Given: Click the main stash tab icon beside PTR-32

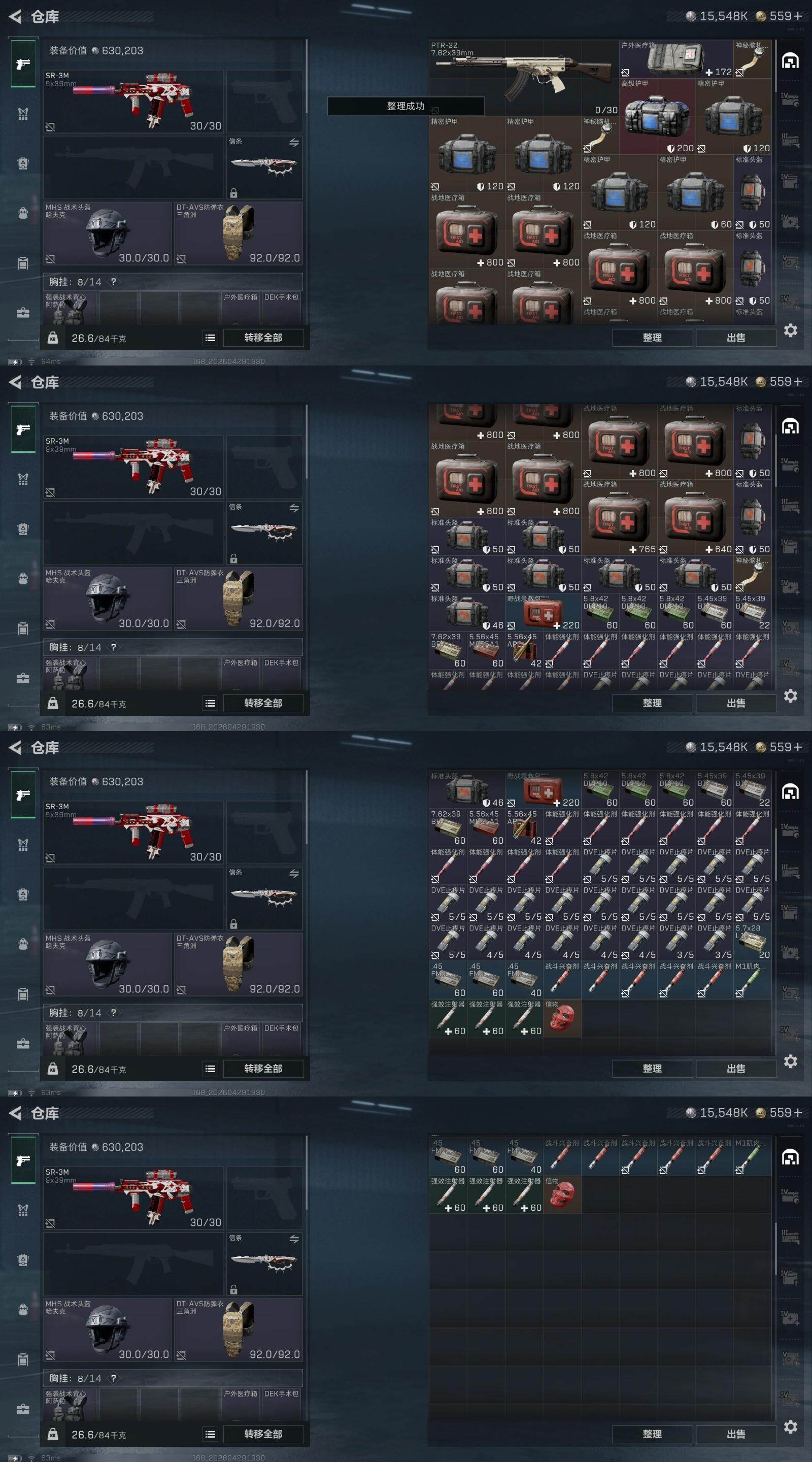Looking at the screenshot, I should [791, 60].
